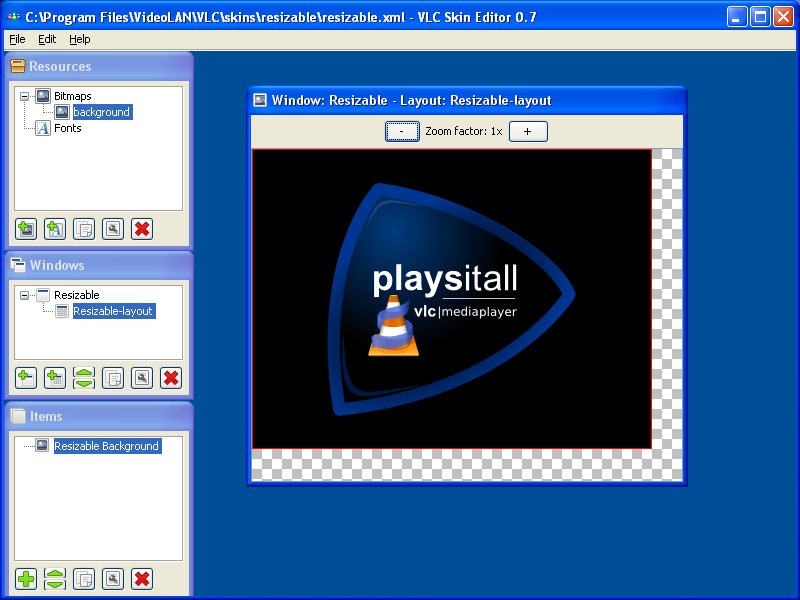Open the Help menu
The height and width of the screenshot is (600, 800).
tap(80, 39)
